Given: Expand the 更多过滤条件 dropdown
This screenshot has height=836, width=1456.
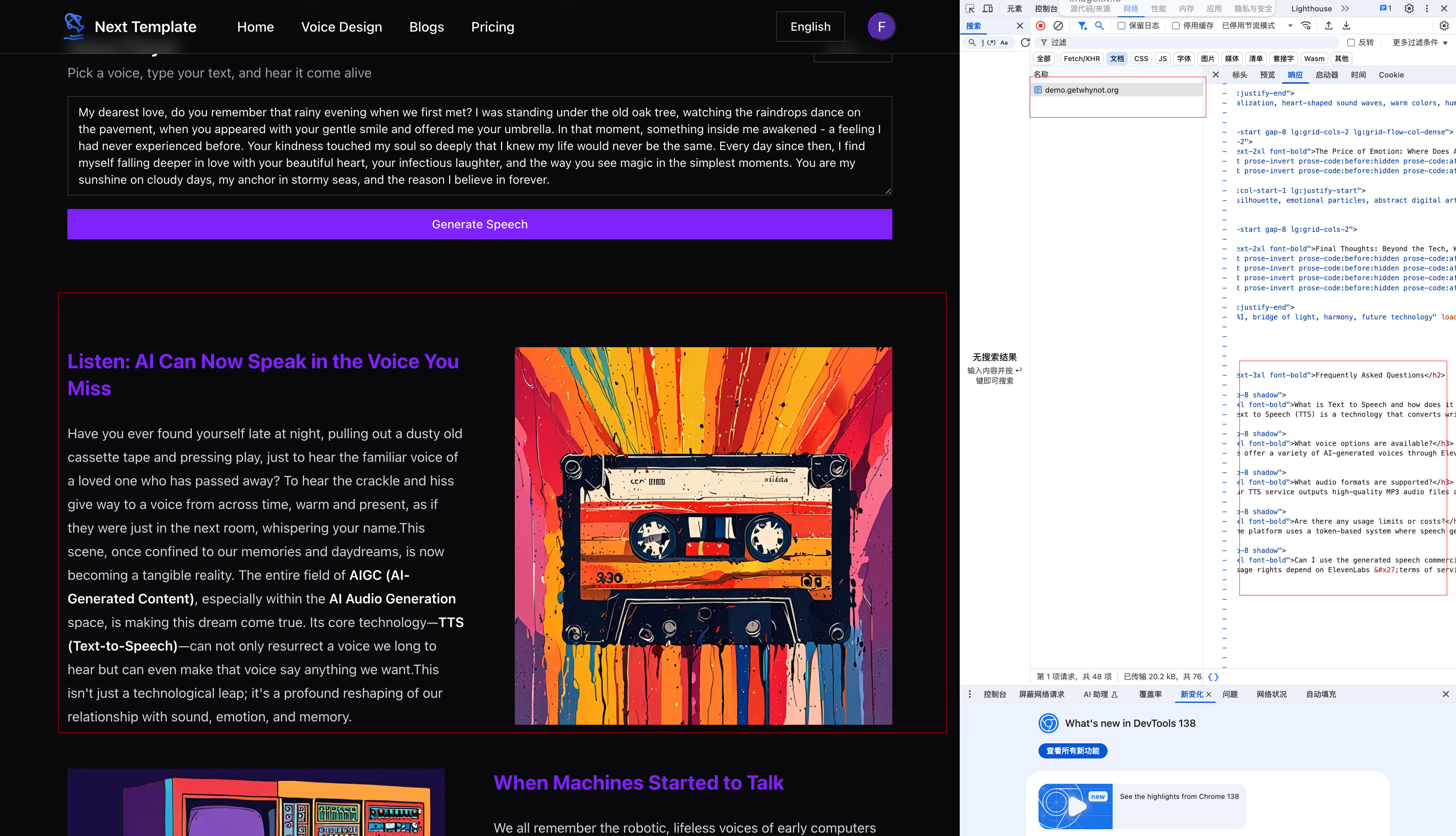Looking at the screenshot, I should (x=1420, y=43).
